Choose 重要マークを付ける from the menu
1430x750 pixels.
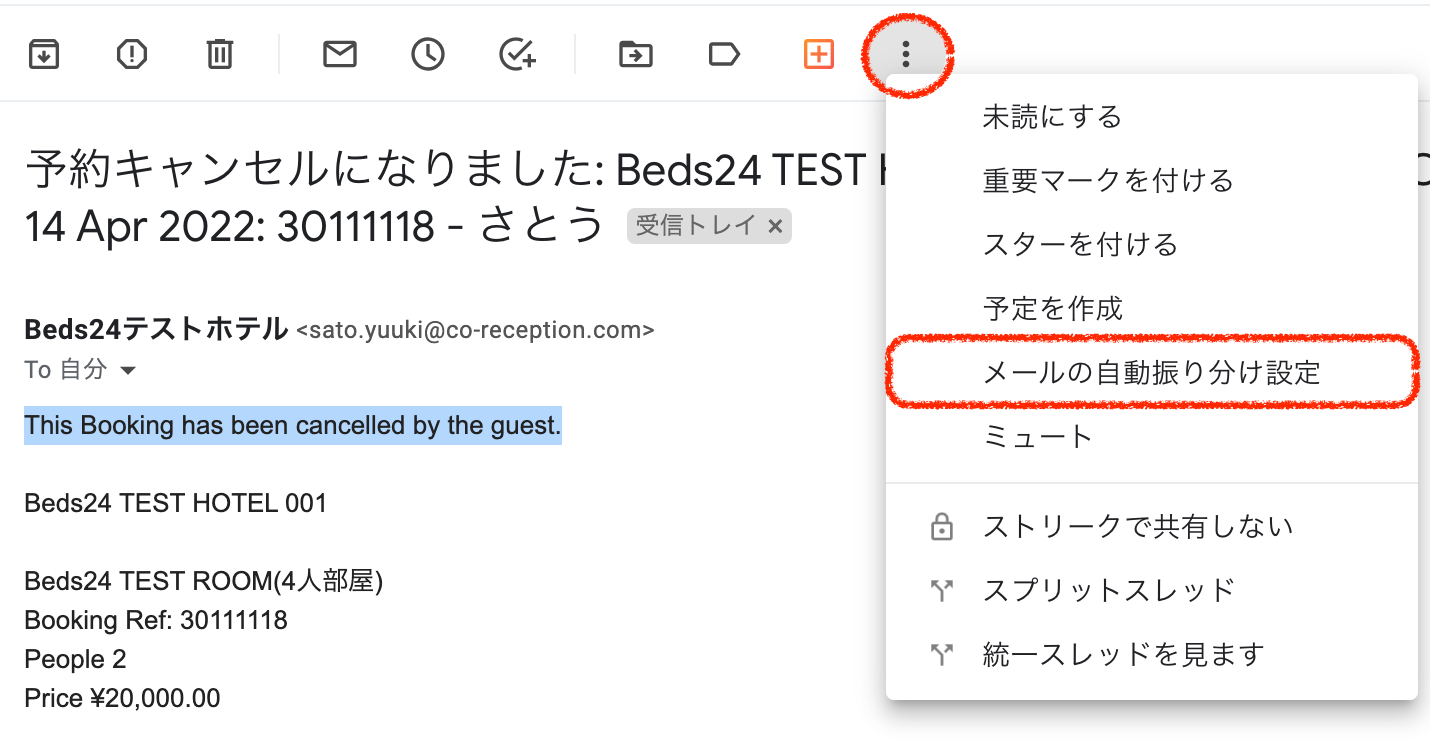tap(1108, 181)
